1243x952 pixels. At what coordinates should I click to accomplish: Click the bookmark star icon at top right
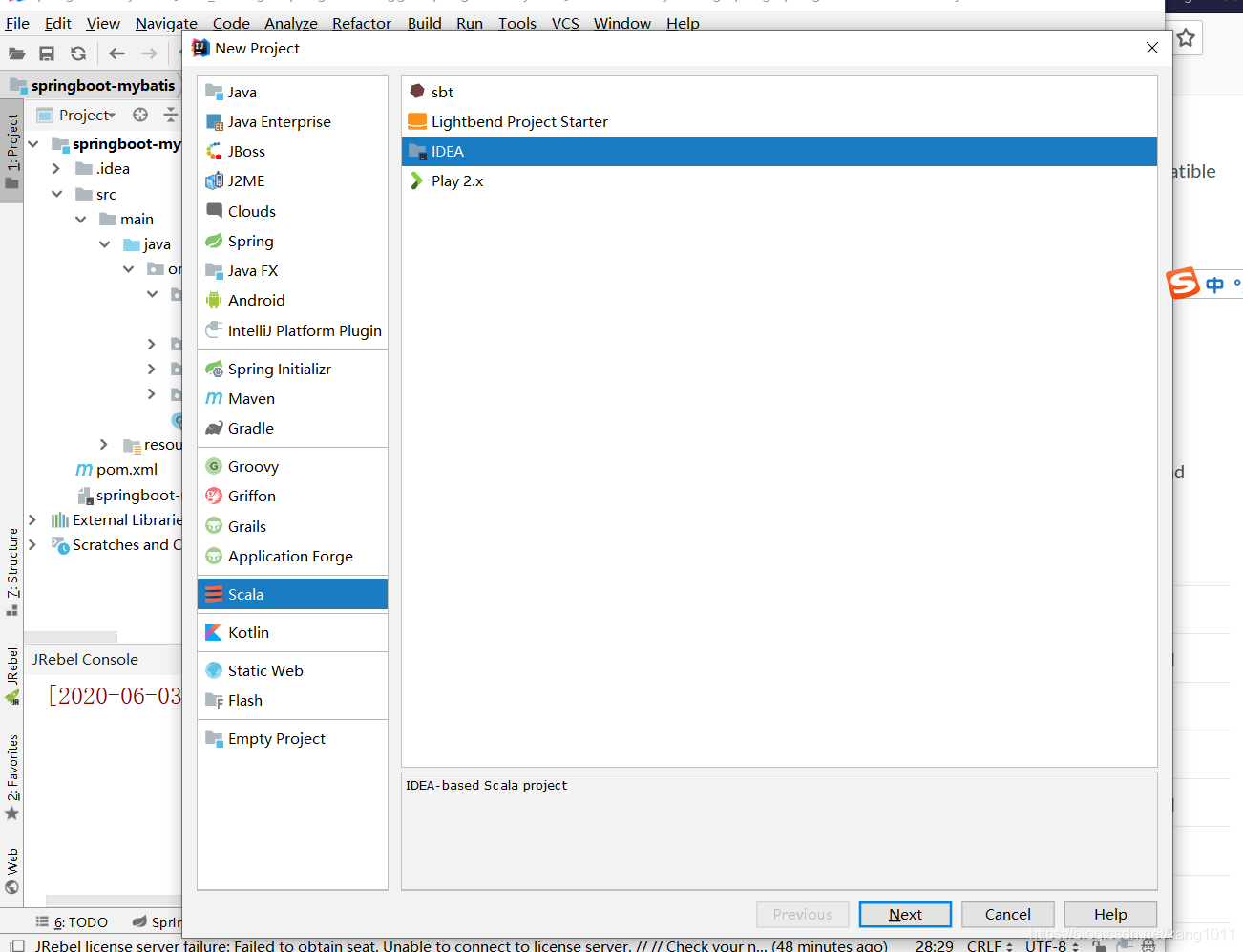tap(1186, 38)
